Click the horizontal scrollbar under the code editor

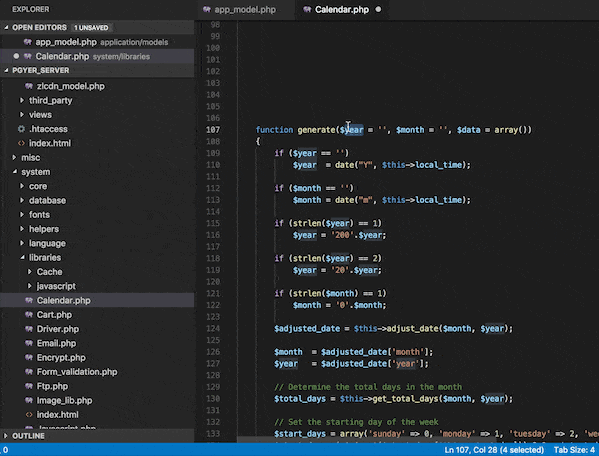[x=418, y=440]
